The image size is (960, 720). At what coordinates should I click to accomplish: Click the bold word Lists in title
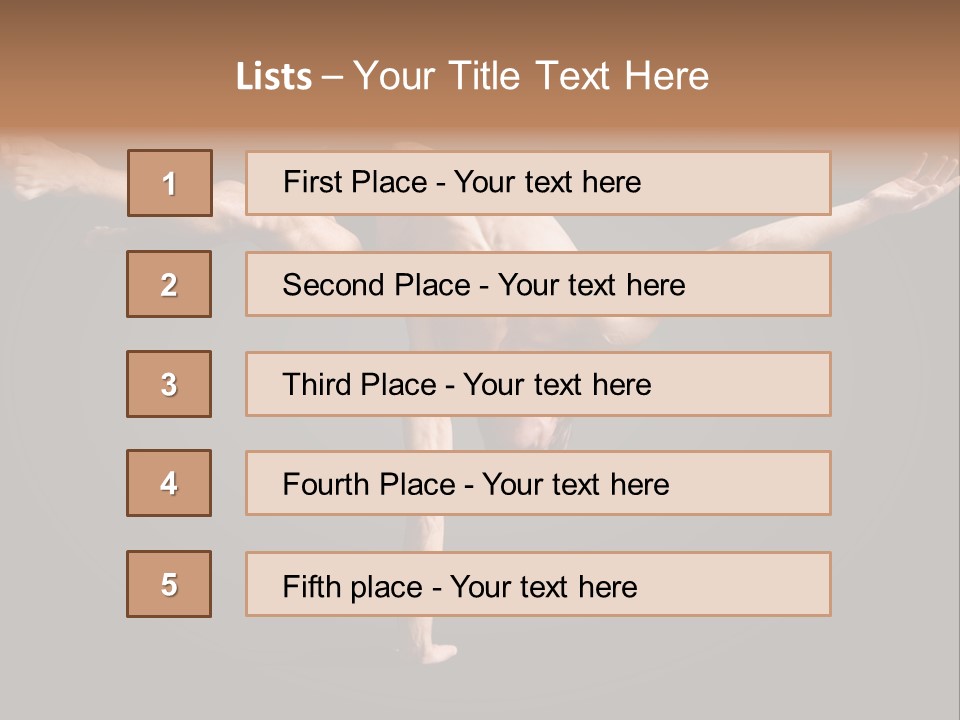274,76
